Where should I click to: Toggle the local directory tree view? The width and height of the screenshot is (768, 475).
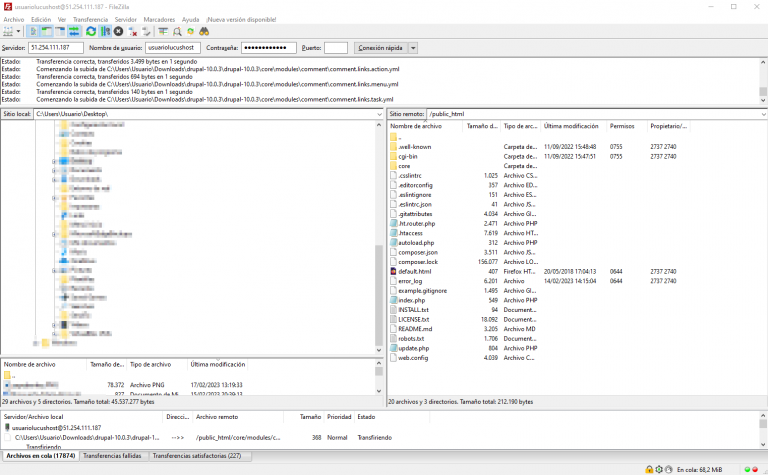point(47,32)
